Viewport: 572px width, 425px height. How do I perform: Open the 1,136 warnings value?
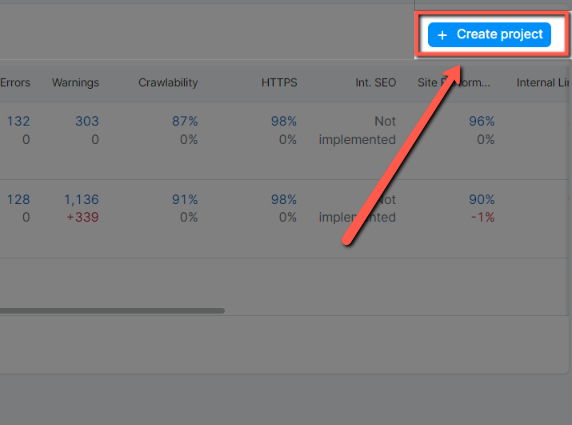click(82, 200)
